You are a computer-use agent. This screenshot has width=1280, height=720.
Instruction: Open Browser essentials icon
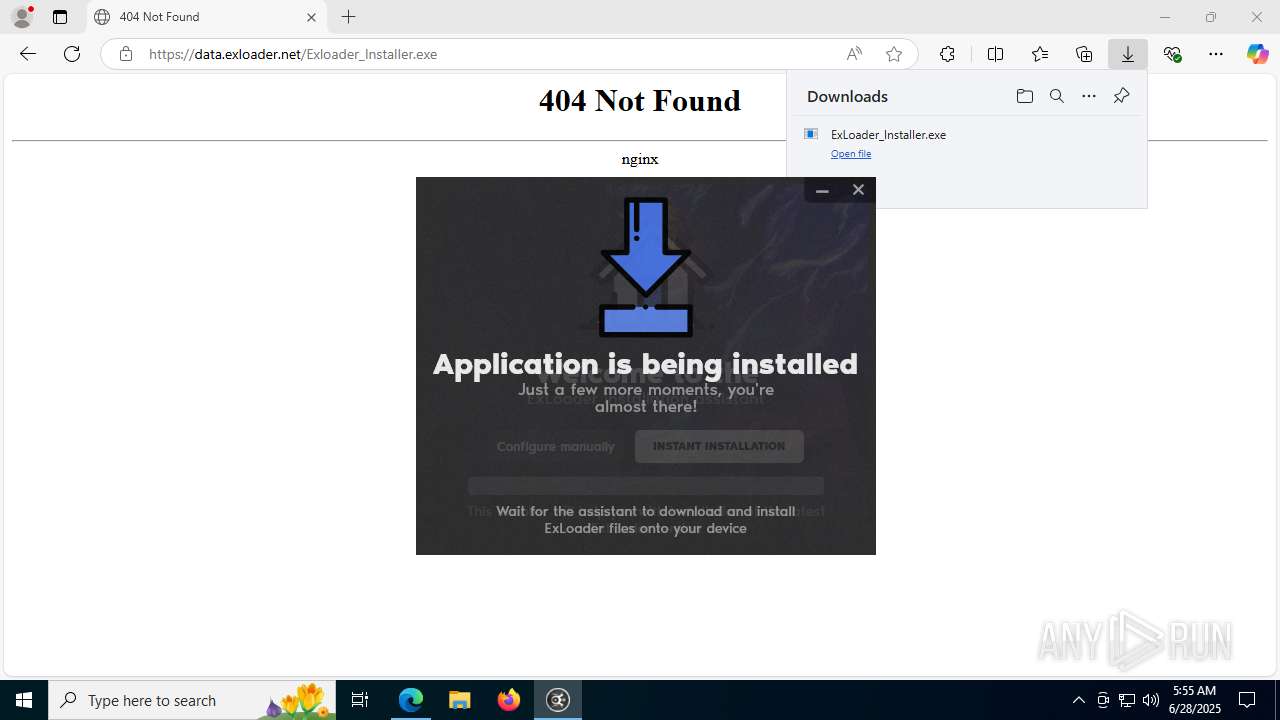pos(1172,54)
